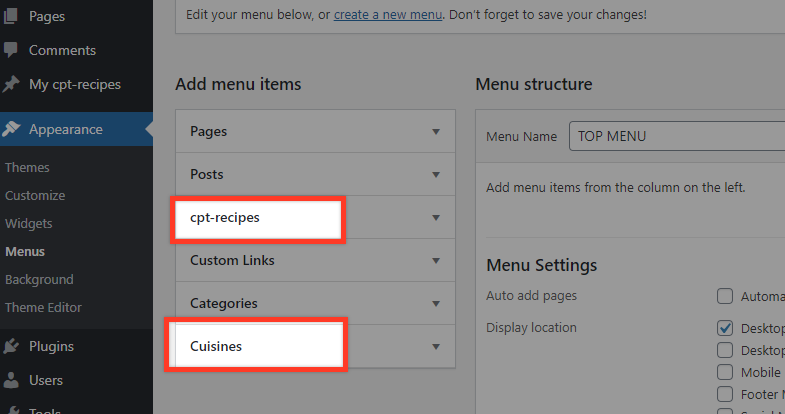785x414 pixels.
Task: Click the Cuisines section heading
Action: pyautogui.click(x=216, y=346)
